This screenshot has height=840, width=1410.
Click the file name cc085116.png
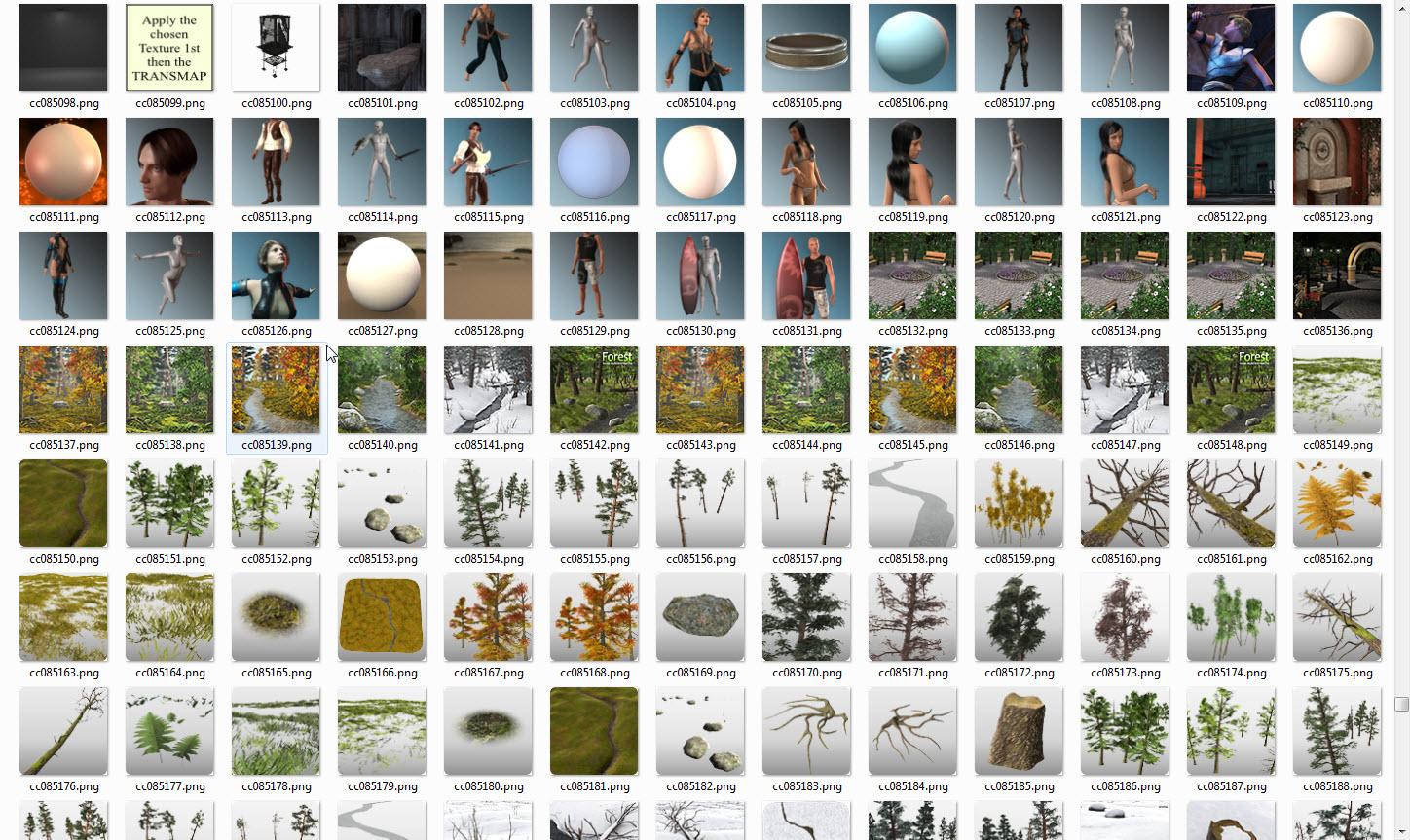[595, 217]
